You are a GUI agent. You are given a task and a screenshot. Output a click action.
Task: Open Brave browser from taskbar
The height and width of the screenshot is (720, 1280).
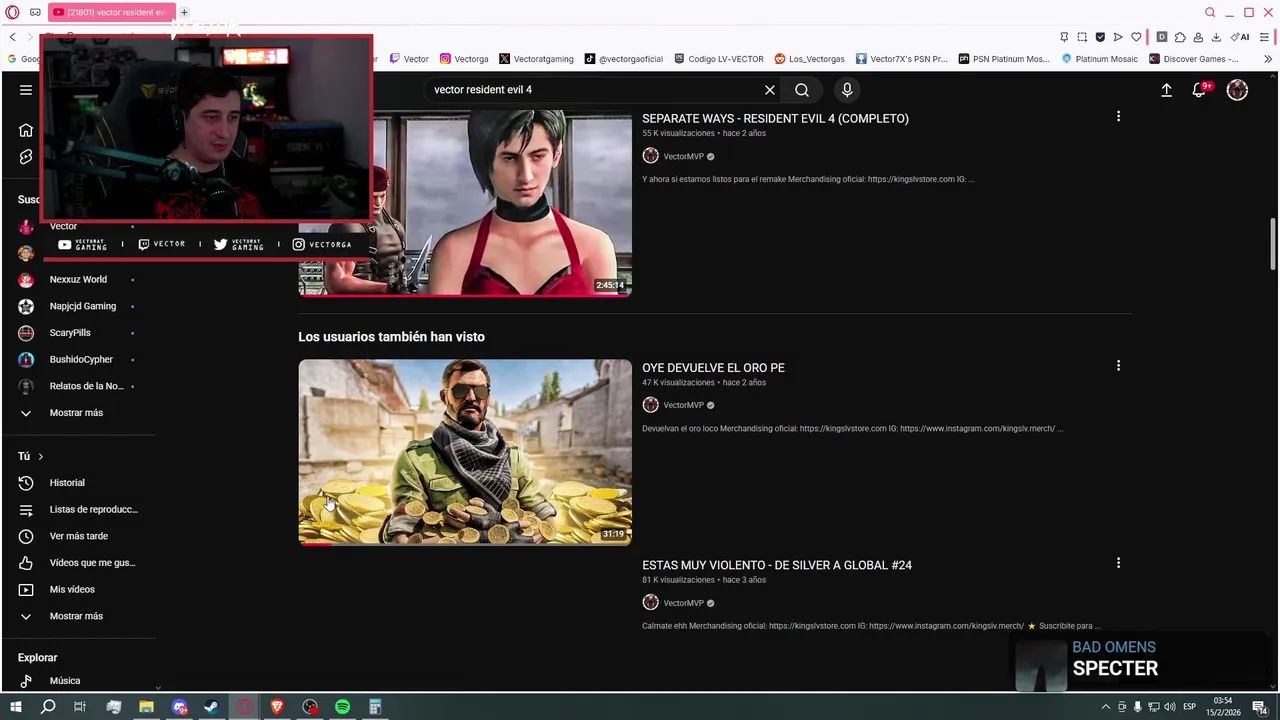277,707
